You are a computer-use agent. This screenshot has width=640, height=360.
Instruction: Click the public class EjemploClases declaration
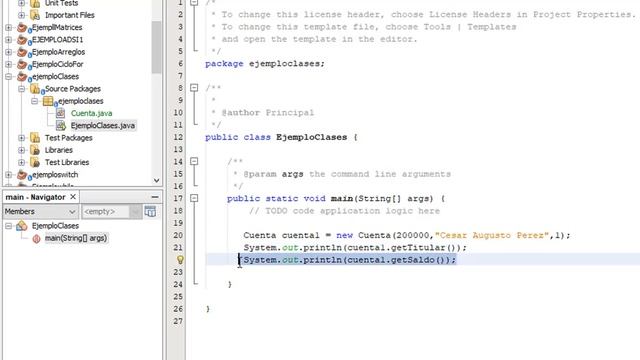(x=281, y=137)
